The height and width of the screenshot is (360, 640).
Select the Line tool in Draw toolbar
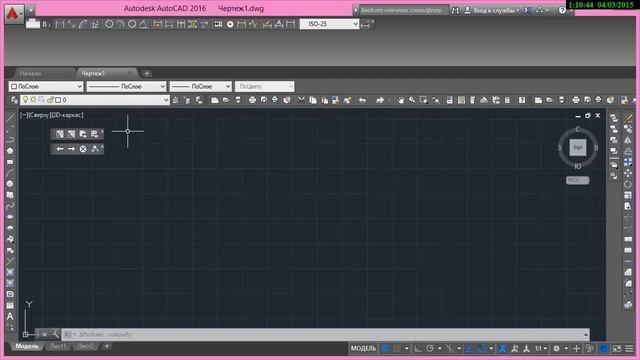[10, 118]
